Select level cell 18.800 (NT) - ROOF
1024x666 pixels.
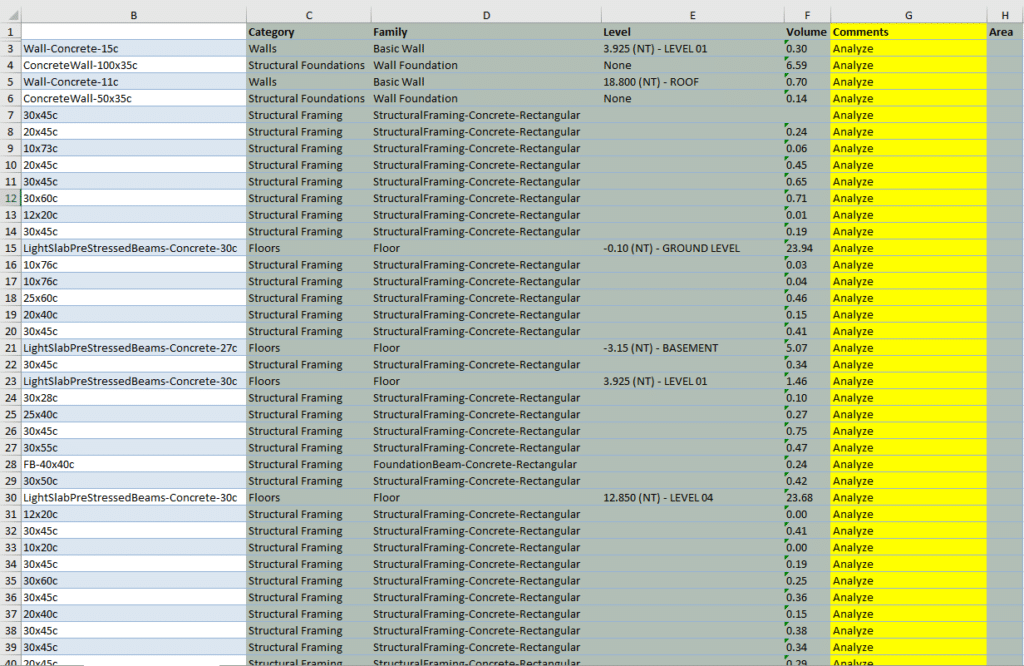692,82
